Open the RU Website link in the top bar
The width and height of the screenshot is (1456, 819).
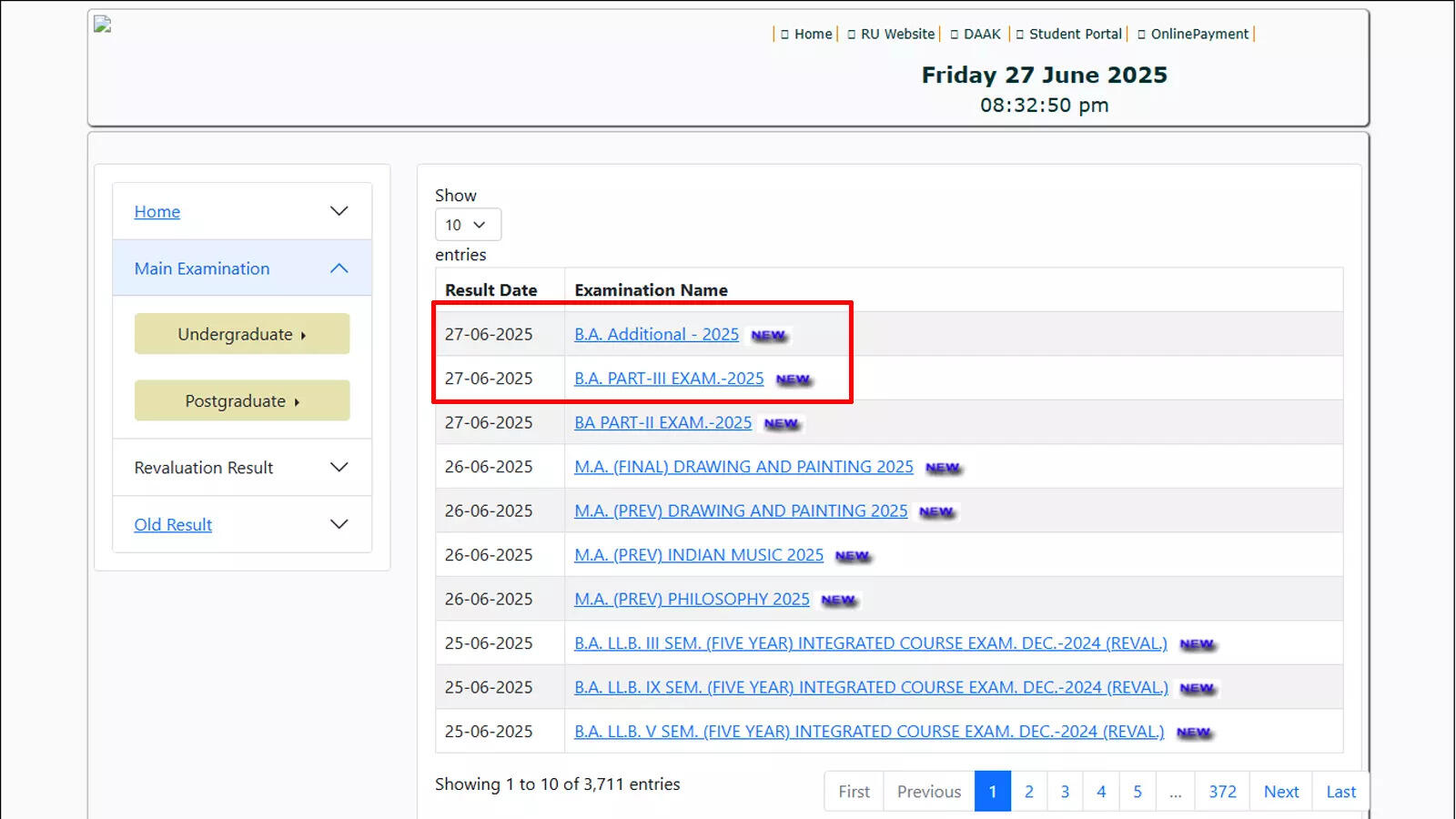pos(897,34)
